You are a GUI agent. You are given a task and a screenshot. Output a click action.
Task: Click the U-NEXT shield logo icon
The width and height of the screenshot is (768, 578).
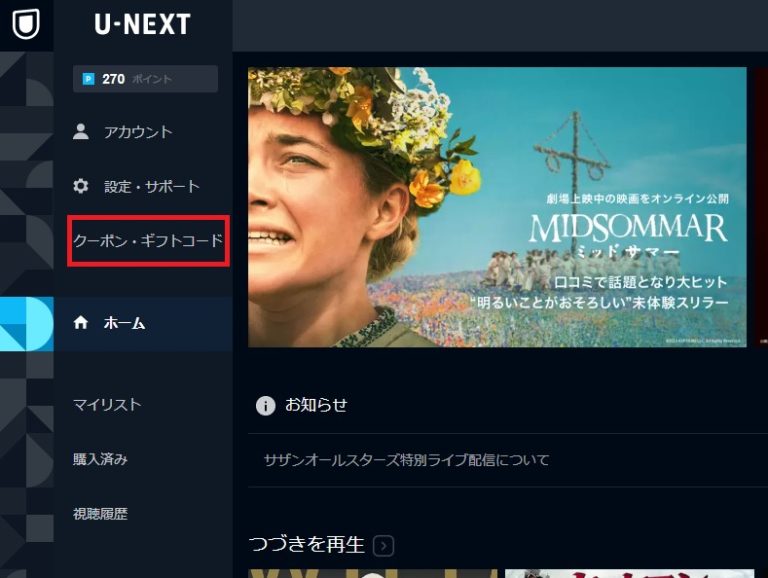pos(26,24)
